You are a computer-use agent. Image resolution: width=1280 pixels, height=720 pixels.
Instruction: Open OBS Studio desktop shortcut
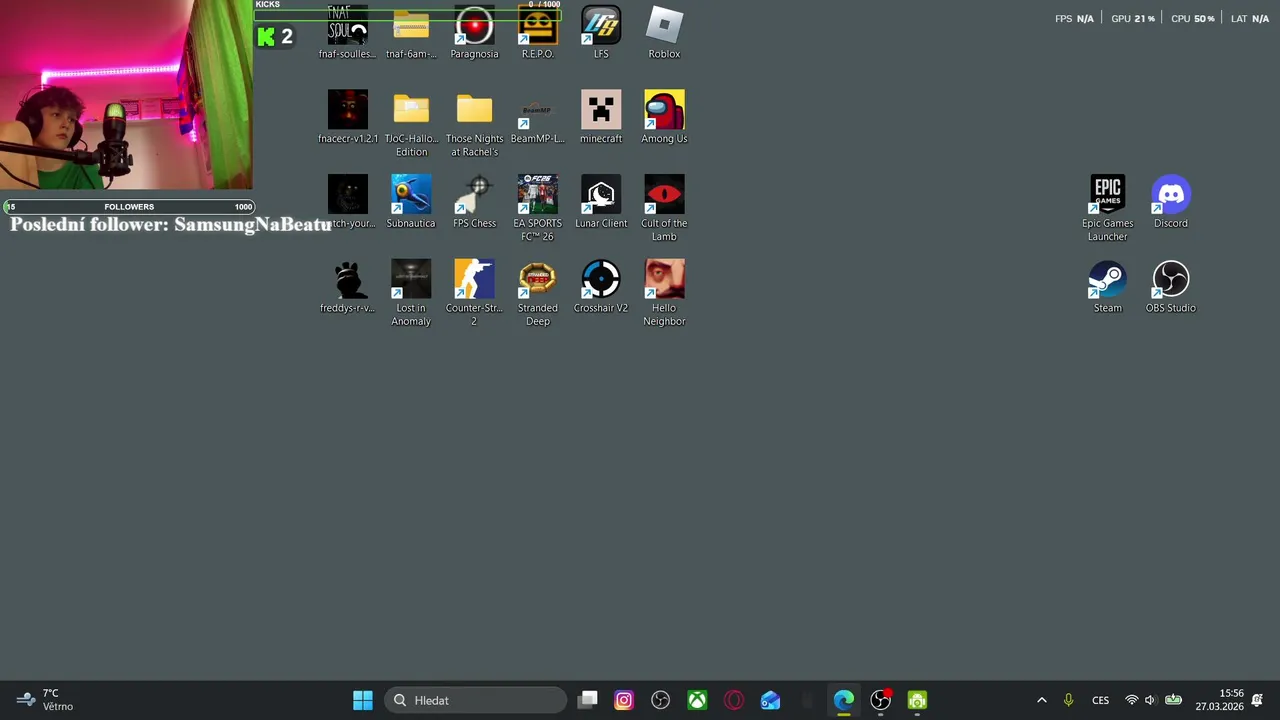point(1170,287)
